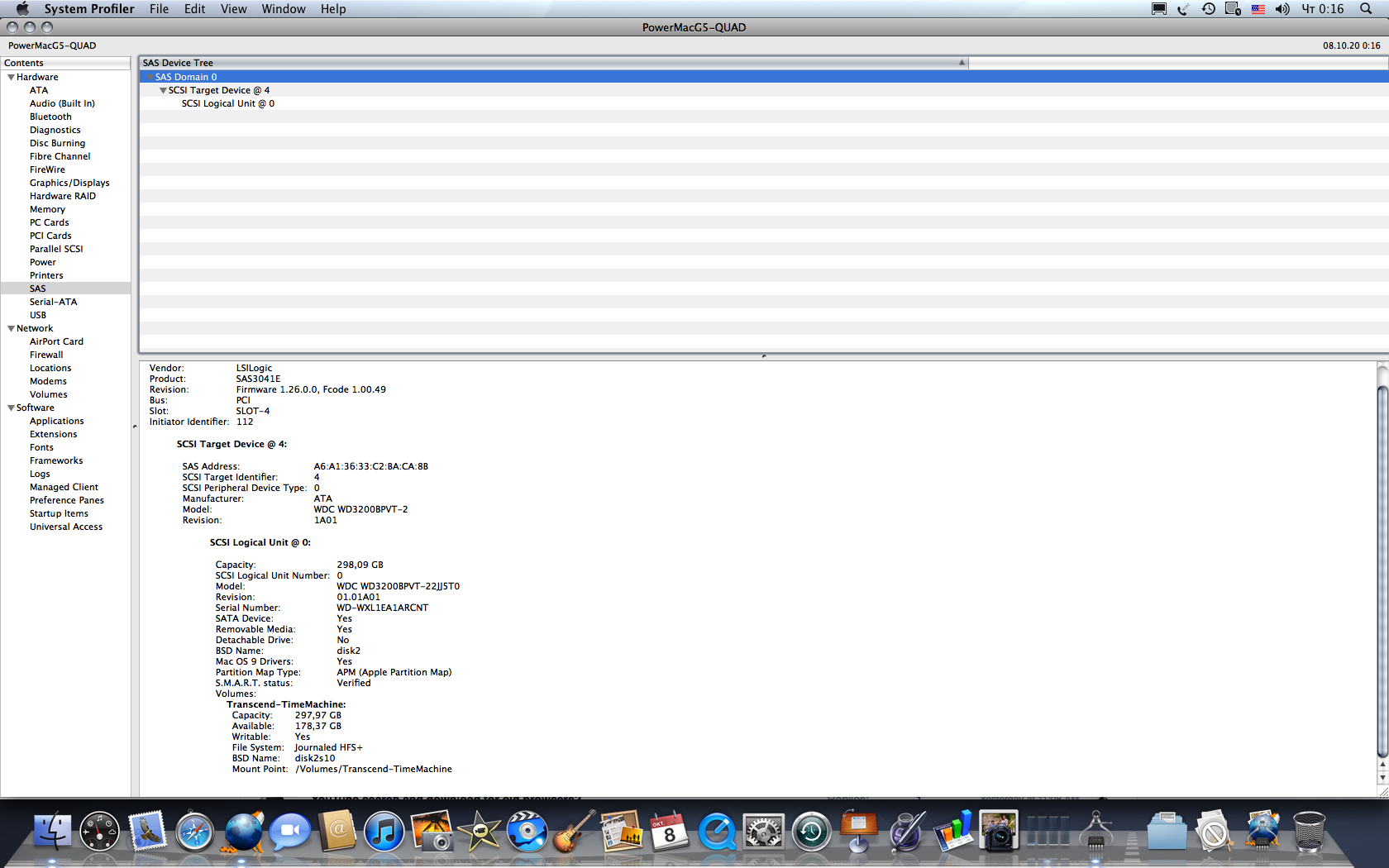Select USB under Hardware
This screenshot has height=868, width=1389.
[38, 315]
